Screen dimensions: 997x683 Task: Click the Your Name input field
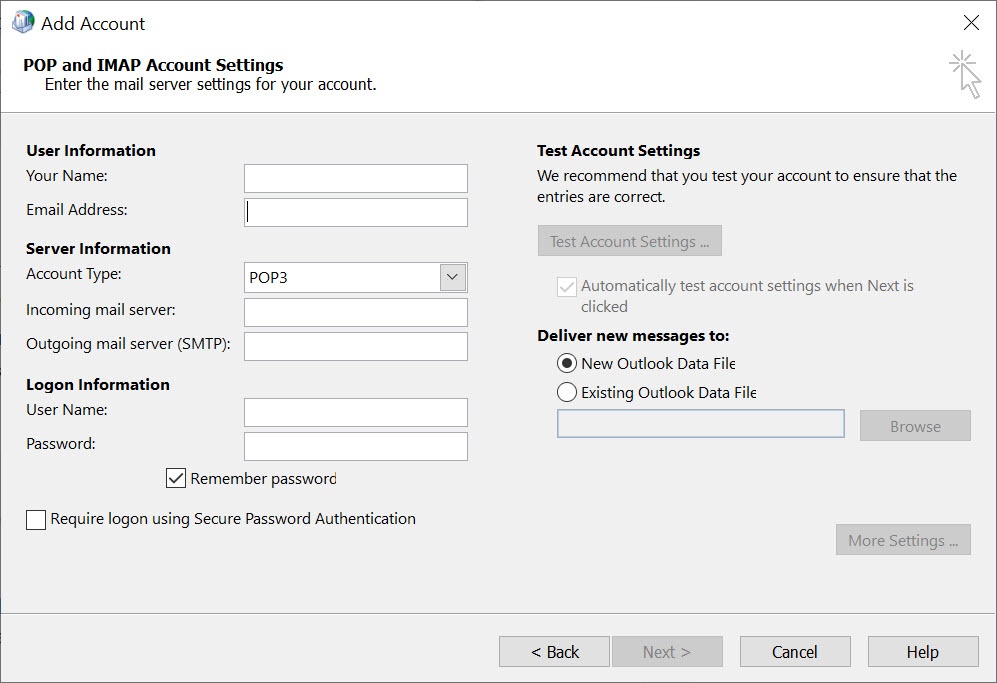point(355,178)
